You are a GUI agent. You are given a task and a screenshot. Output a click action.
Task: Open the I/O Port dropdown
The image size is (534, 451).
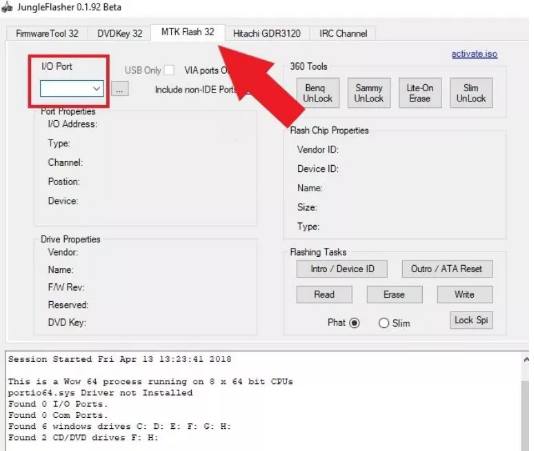click(72, 89)
